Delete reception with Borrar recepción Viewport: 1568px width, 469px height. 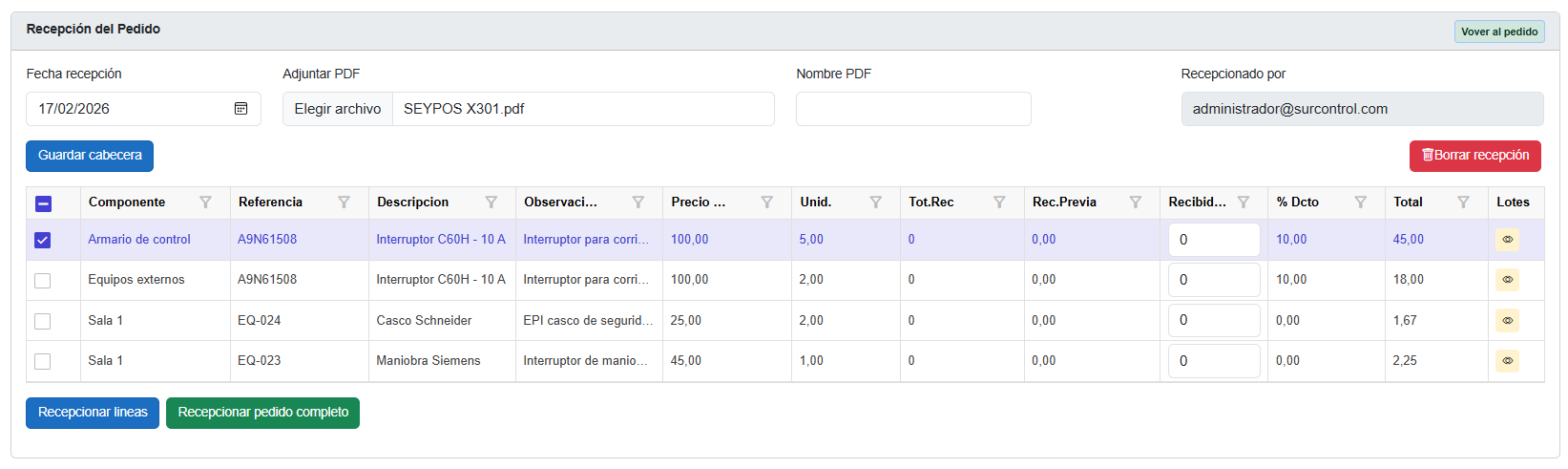[1474, 156]
